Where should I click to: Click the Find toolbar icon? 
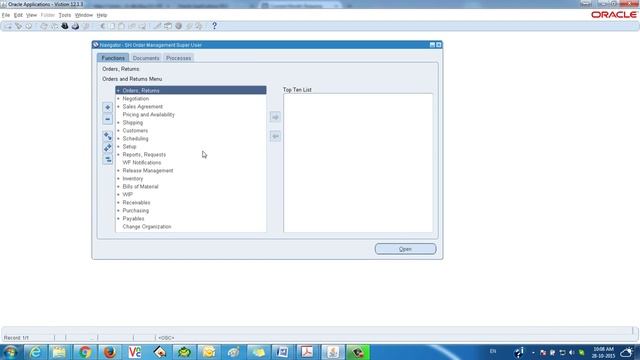(x=18, y=26)
